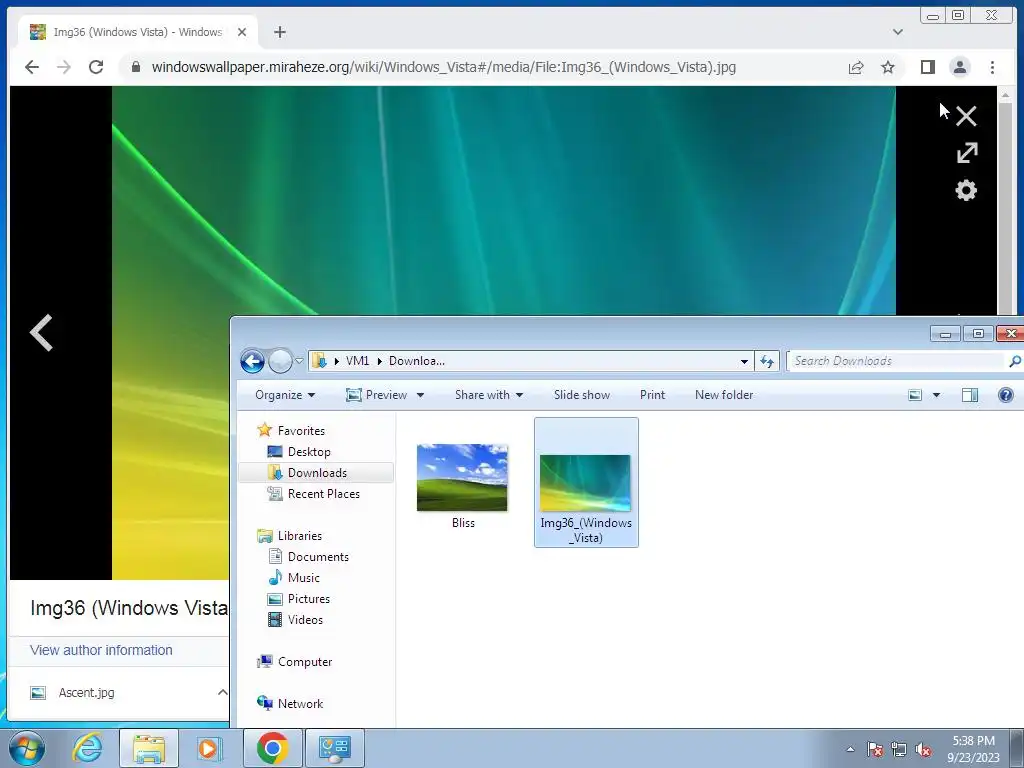This screenshot has width=1024, height=768.
Task: Toggle the preview pane
Action: (x=970, y=395)
